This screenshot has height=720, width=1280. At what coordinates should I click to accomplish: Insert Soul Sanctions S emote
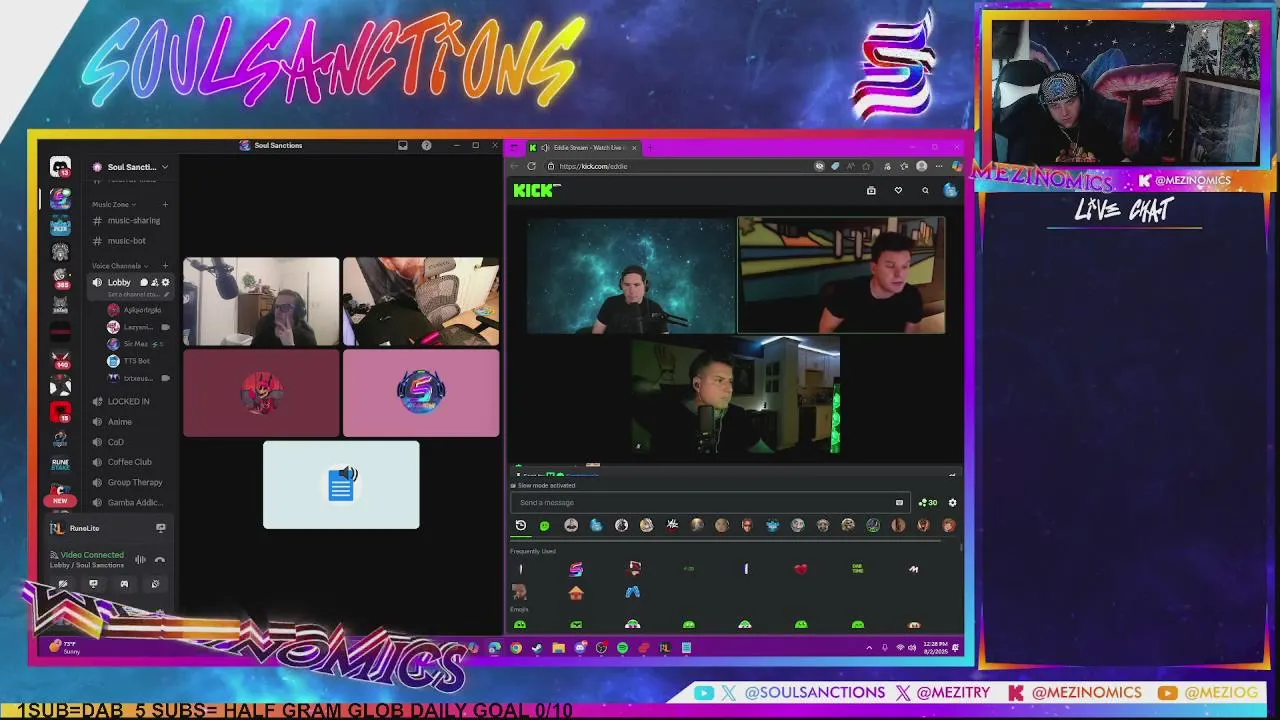coord(576,569)
